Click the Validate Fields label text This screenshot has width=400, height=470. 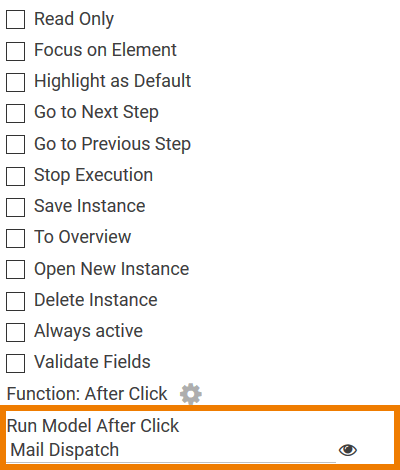[x=92, y=362]
